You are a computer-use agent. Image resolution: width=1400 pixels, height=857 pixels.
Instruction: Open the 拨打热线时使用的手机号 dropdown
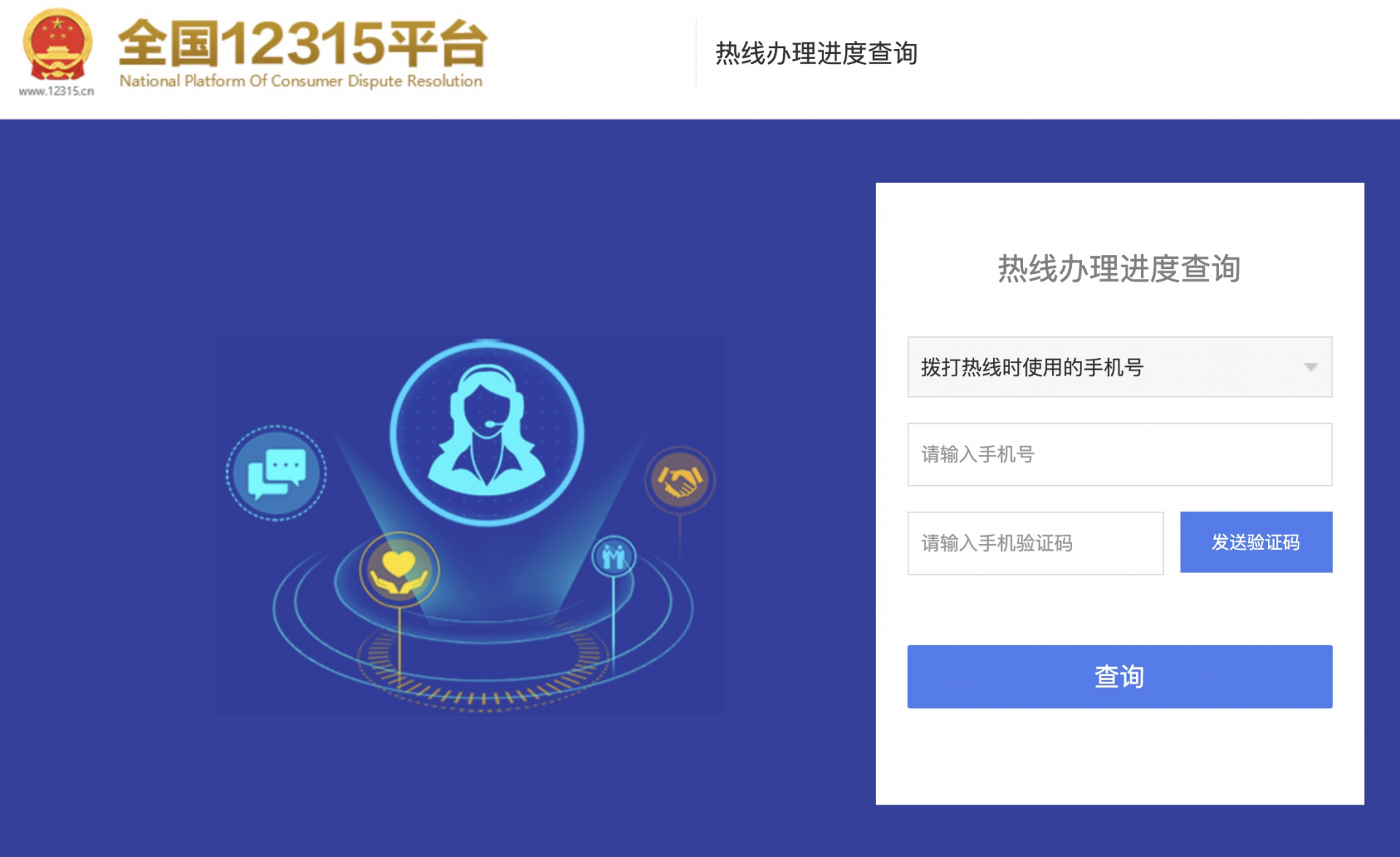pyautogui.click(x=1119, y=367)
